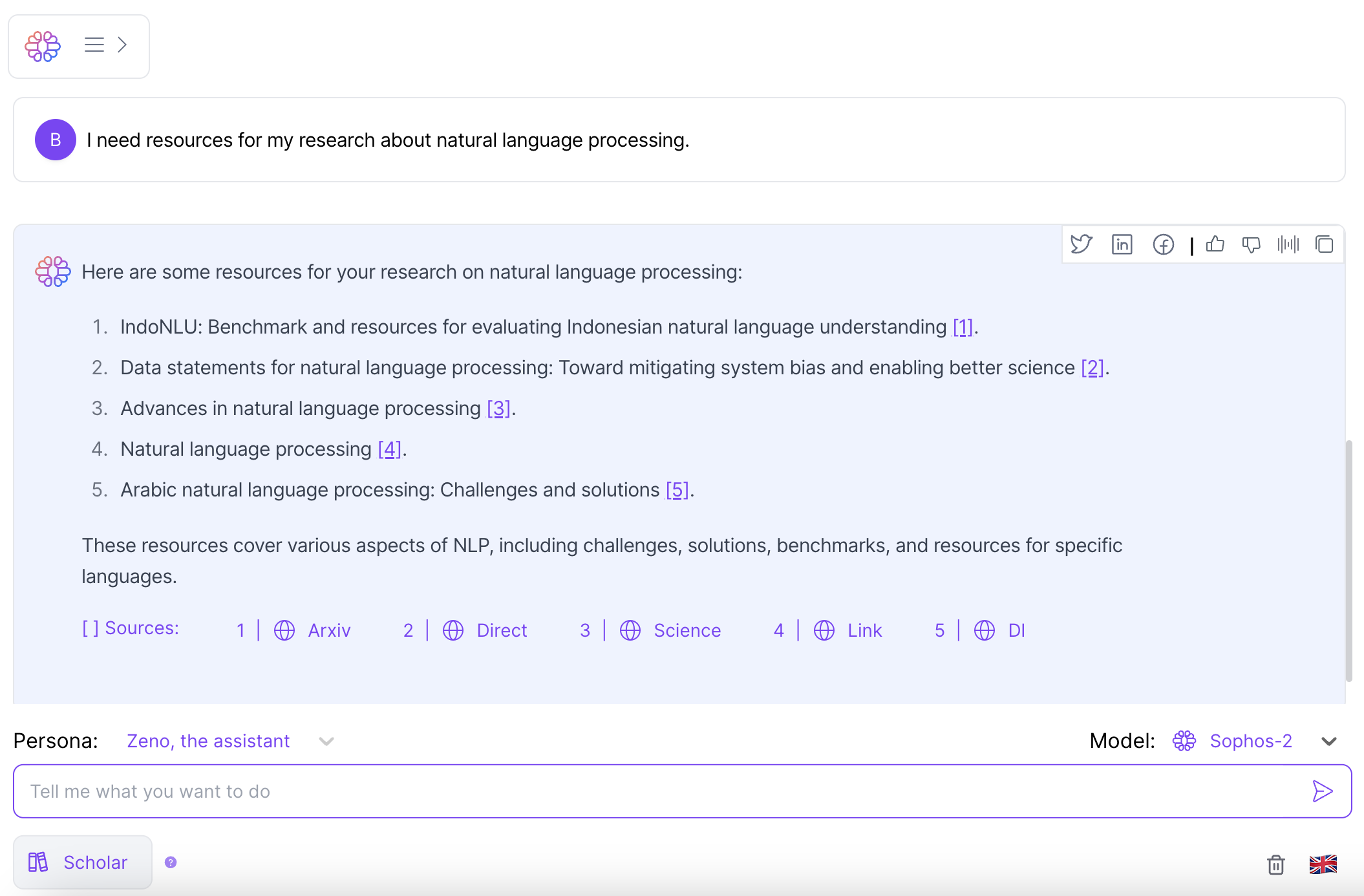Copy the response with the copy icon
This screenshot has height=896, width=1364.
tap(1324, 244)
